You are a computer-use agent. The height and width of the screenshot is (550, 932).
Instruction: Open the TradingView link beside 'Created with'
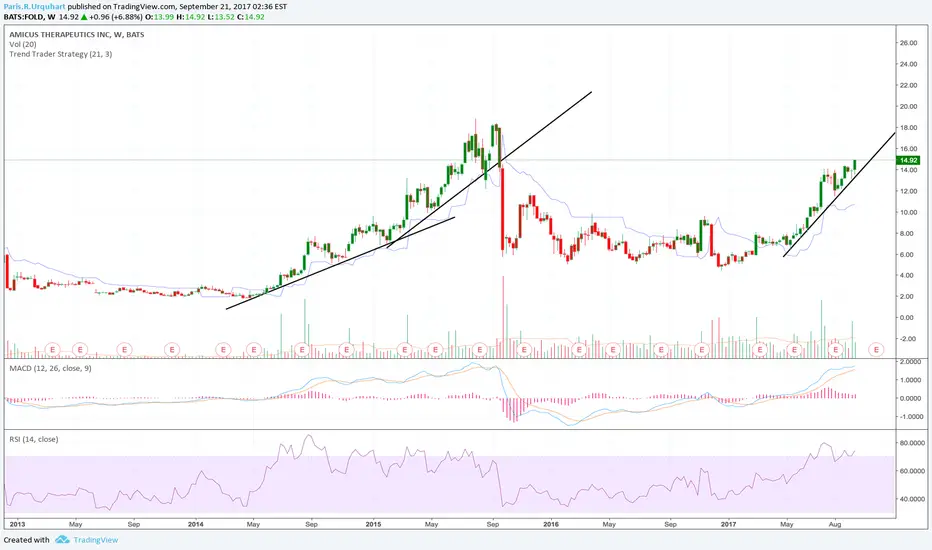[x=96, y=540]
